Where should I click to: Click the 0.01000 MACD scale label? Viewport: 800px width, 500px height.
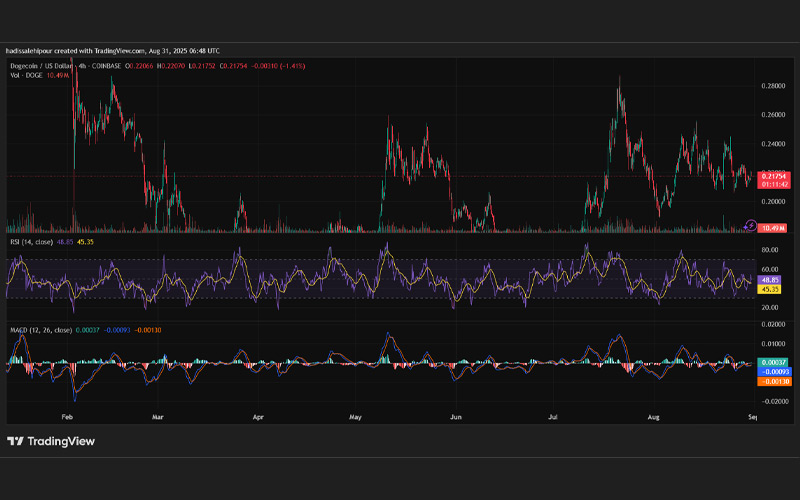[773, 344]
